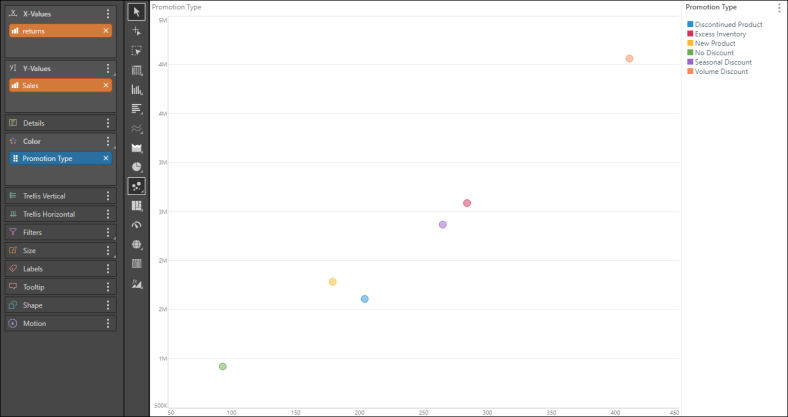Click the green No Discount legend swatch
This screenshot has height=417, width=788.
tap(690, 52)
